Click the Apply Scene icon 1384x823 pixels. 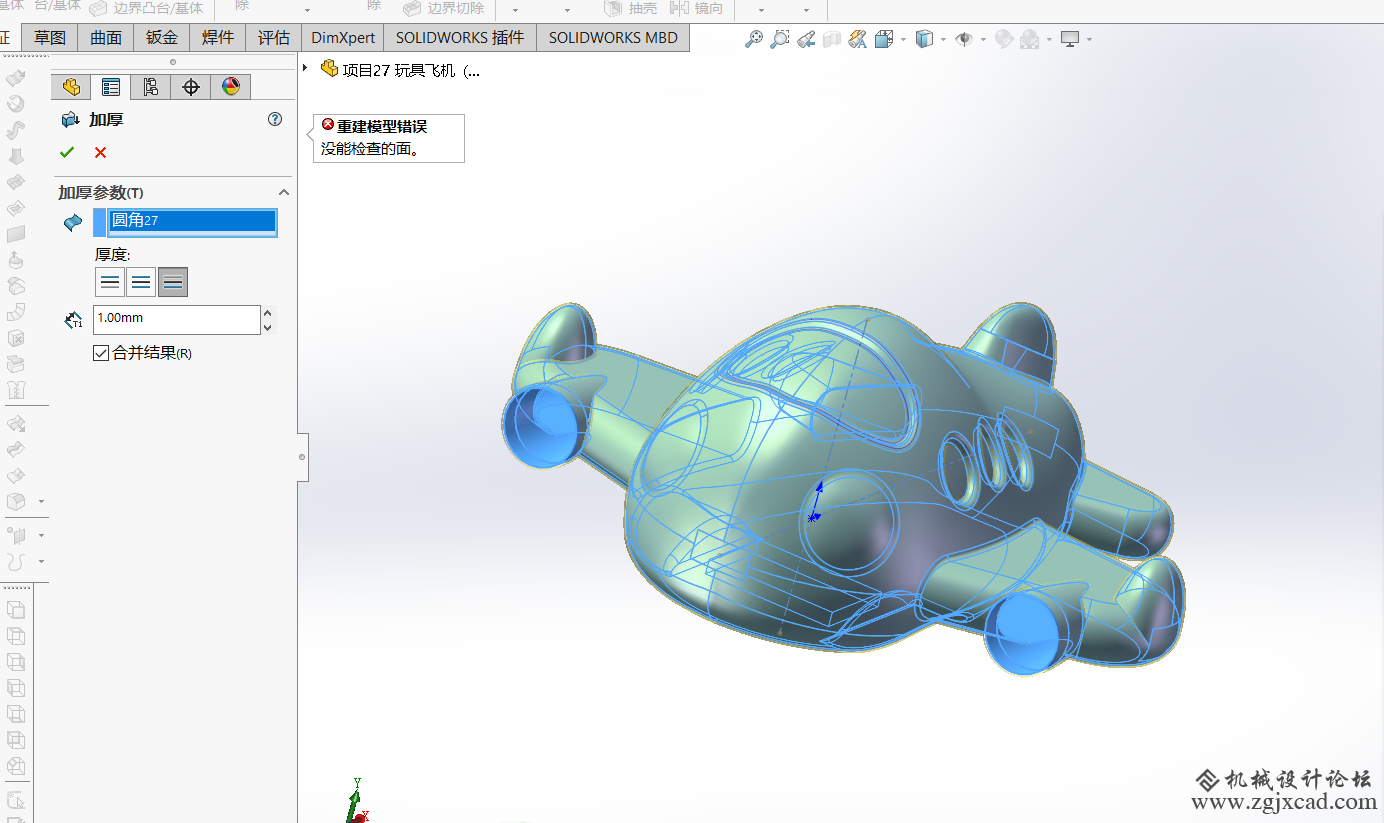pos(1030,39)
